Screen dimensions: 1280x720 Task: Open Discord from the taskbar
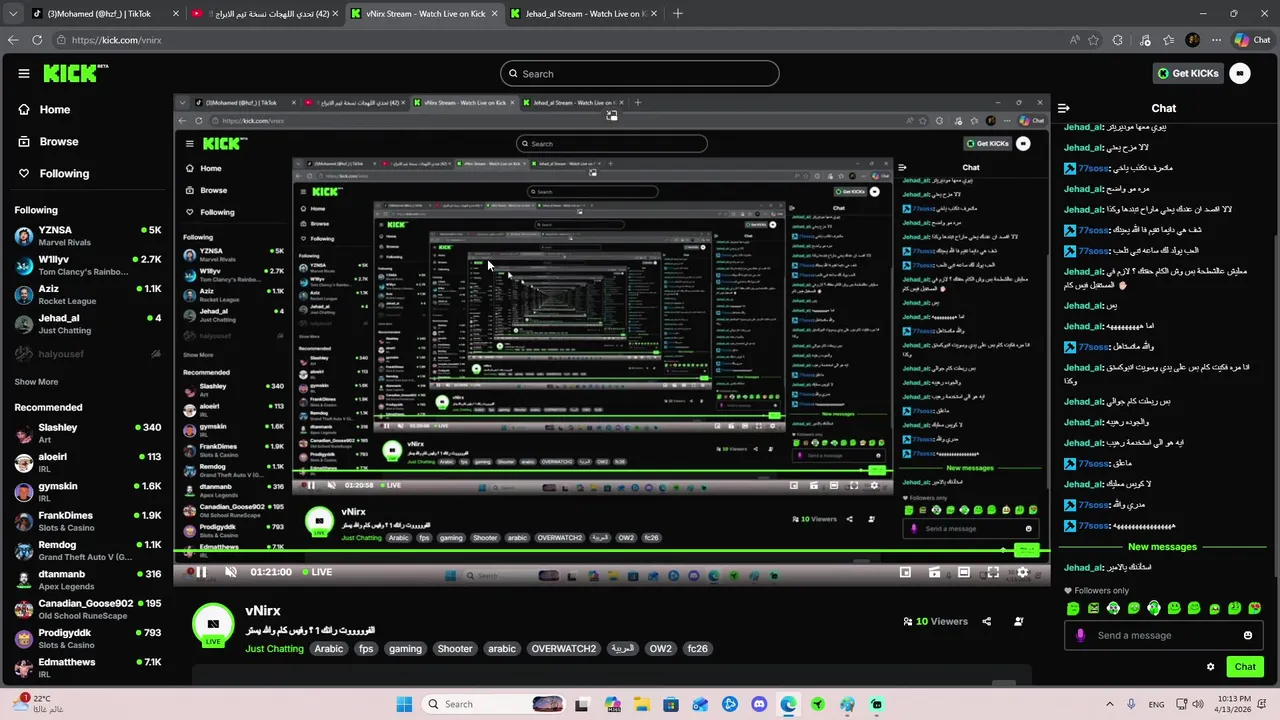coord(759,704)
